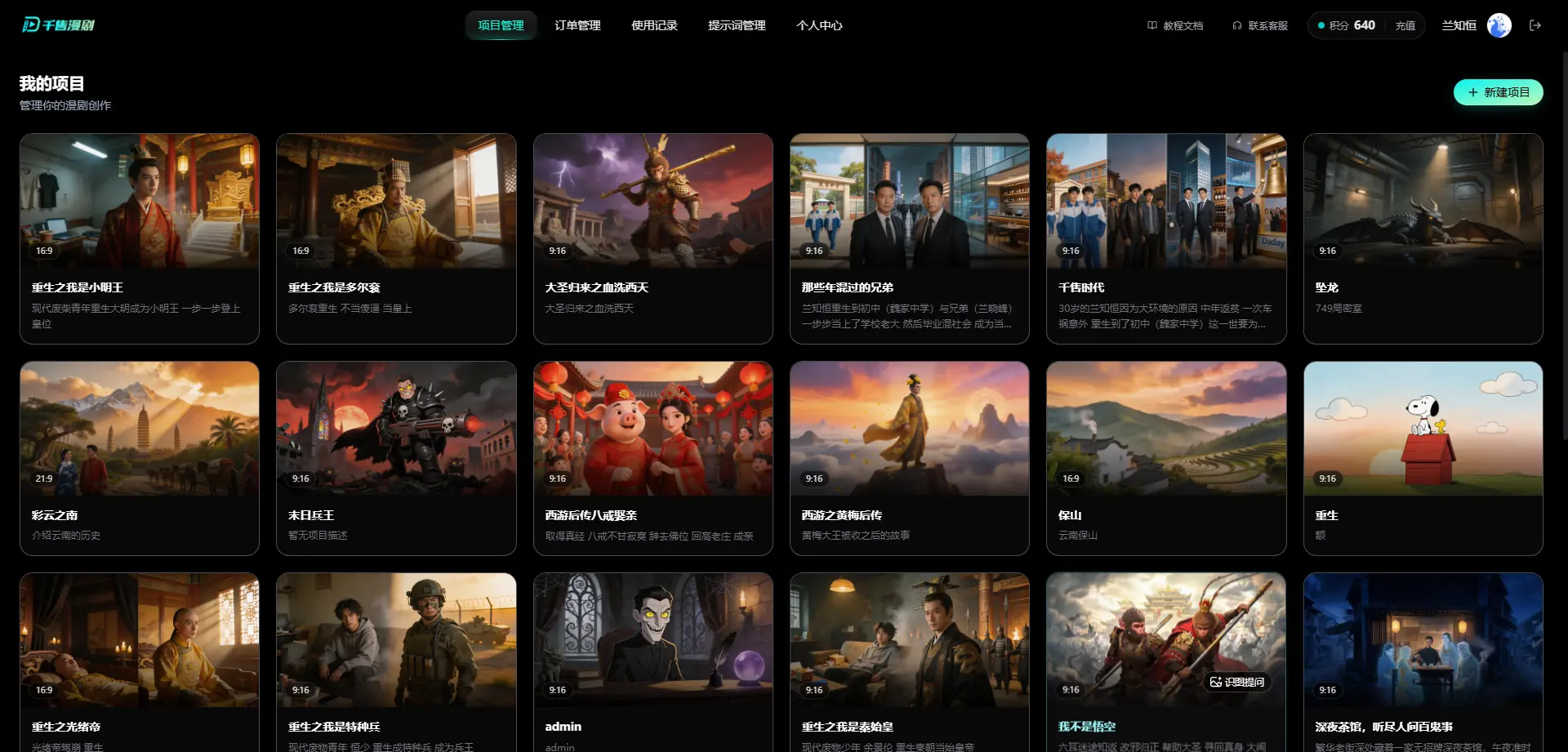Viewport: 1568px width, 752px height.
Task: Go to the 使用记录 tab
Action: click(x=654, y=25)
